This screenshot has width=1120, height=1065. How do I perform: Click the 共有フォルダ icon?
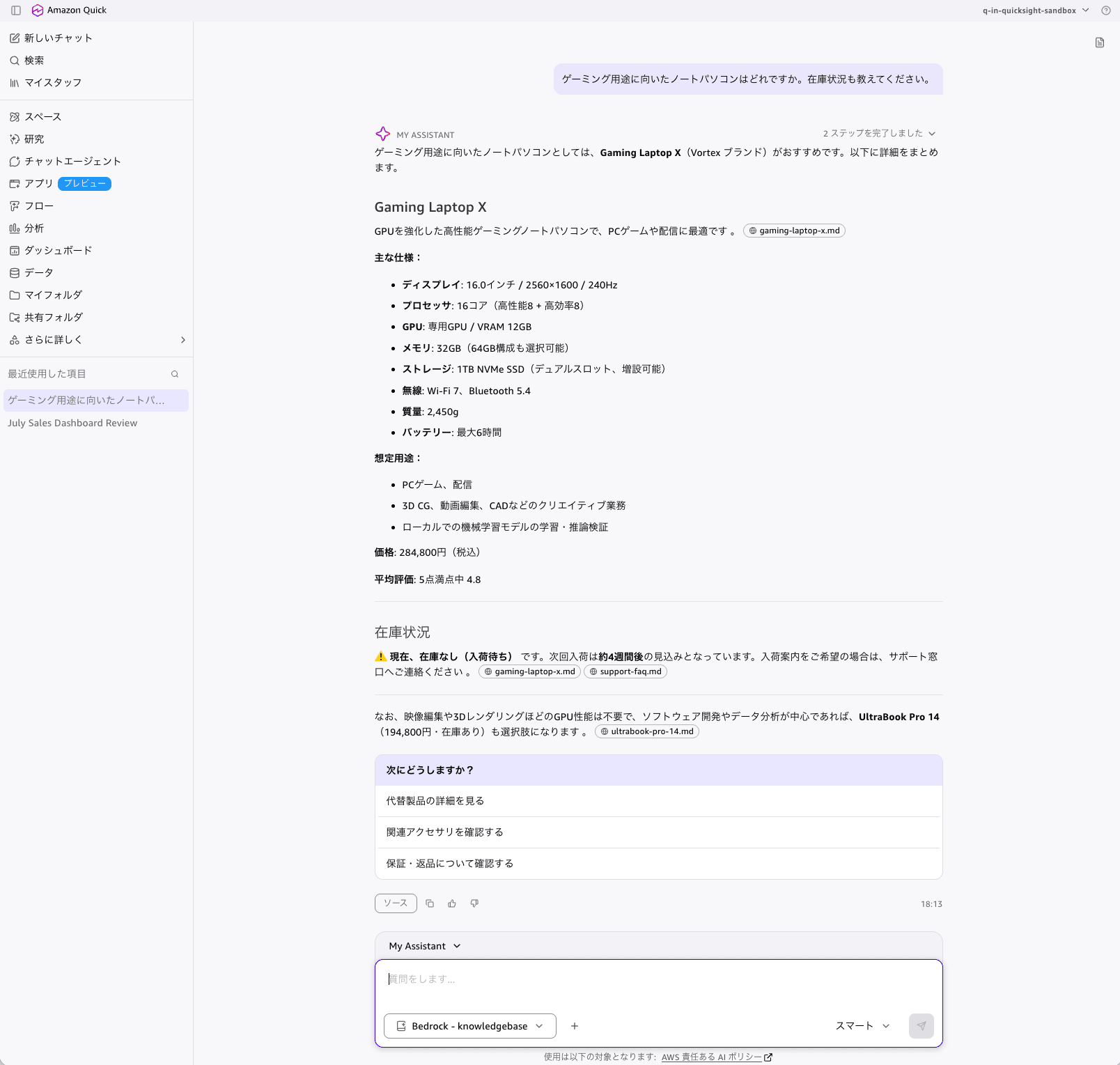click(15, 318)
